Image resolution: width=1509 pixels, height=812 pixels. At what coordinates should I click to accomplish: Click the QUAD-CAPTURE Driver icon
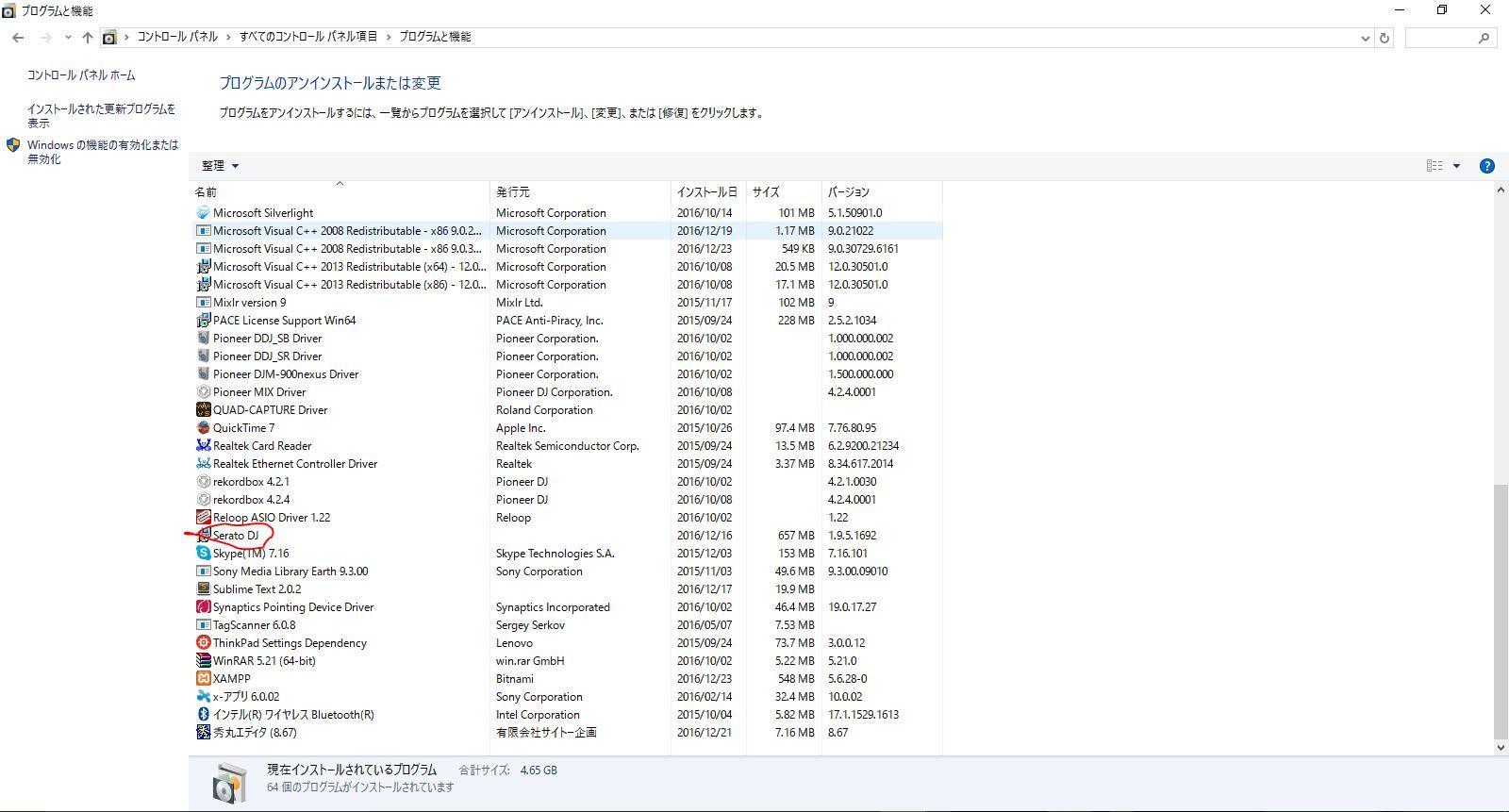click(x=203, y=410)
